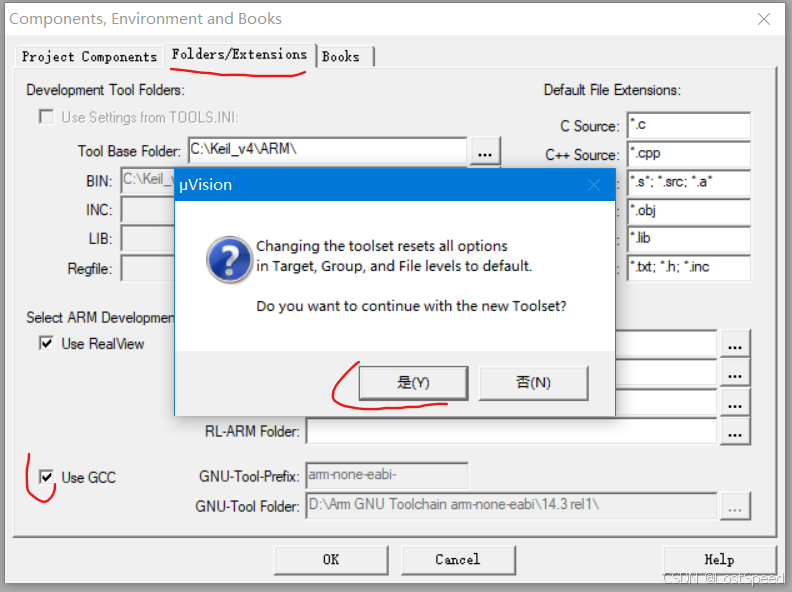Browse for the RL-ARM Folder
The height and width of the screenshot is (592, 792).
coord(735,432)
